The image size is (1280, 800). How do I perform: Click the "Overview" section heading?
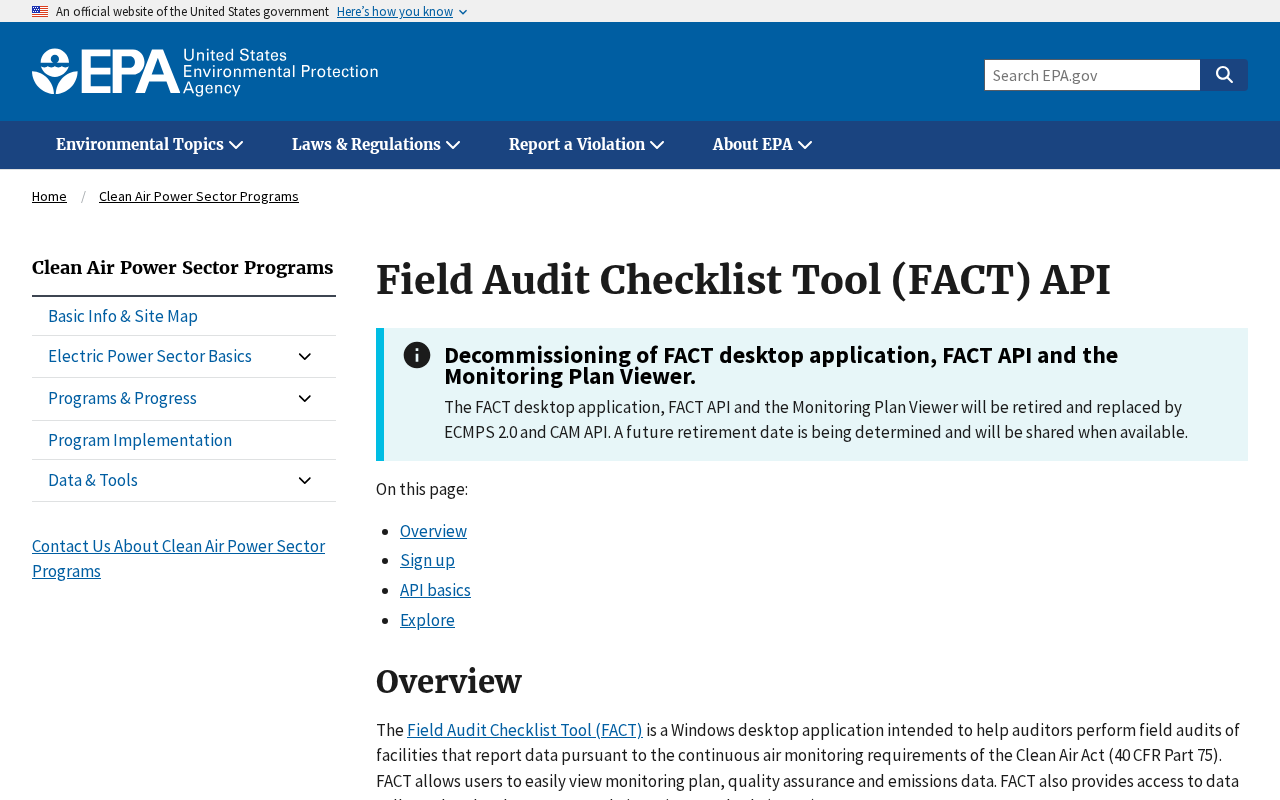point(449,682)
